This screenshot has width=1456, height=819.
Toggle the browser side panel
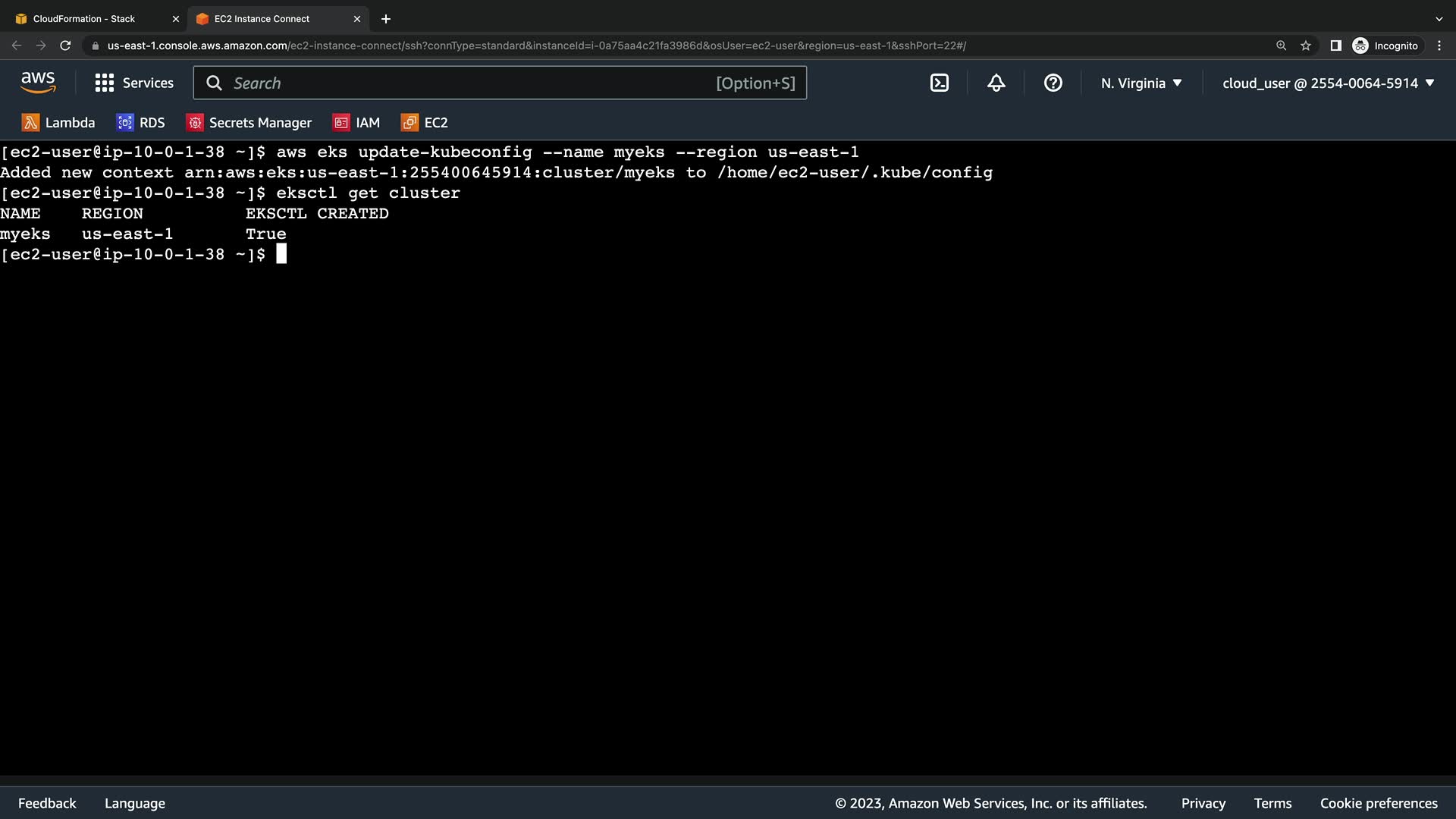point(1335,45)
